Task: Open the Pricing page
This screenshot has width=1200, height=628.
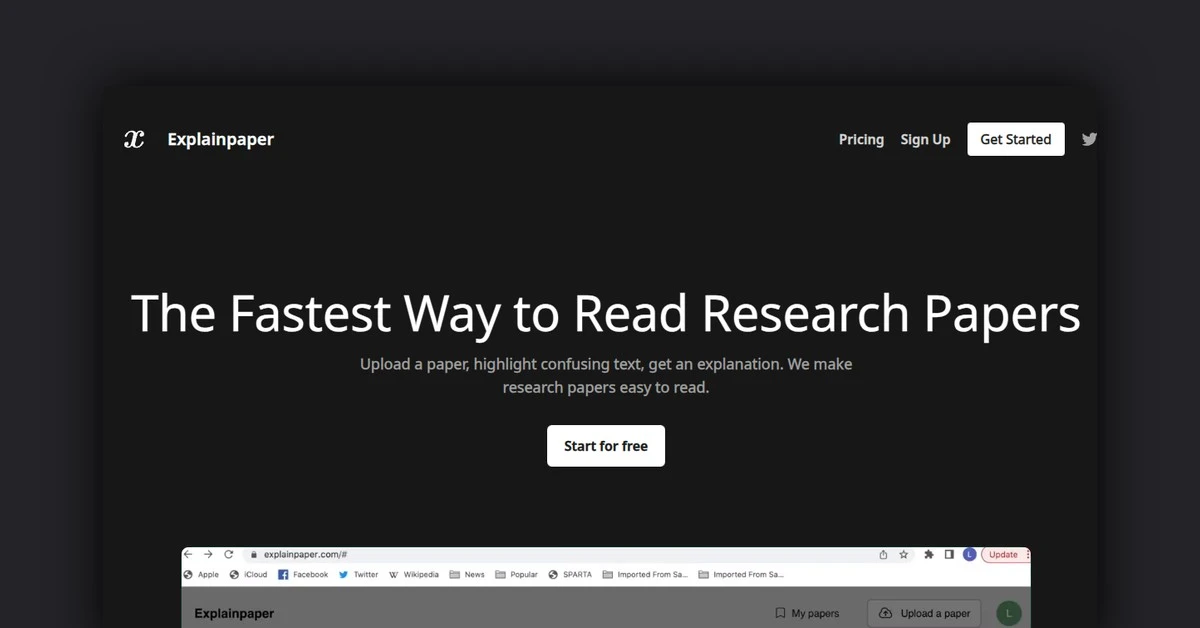Action: point(861,139)
